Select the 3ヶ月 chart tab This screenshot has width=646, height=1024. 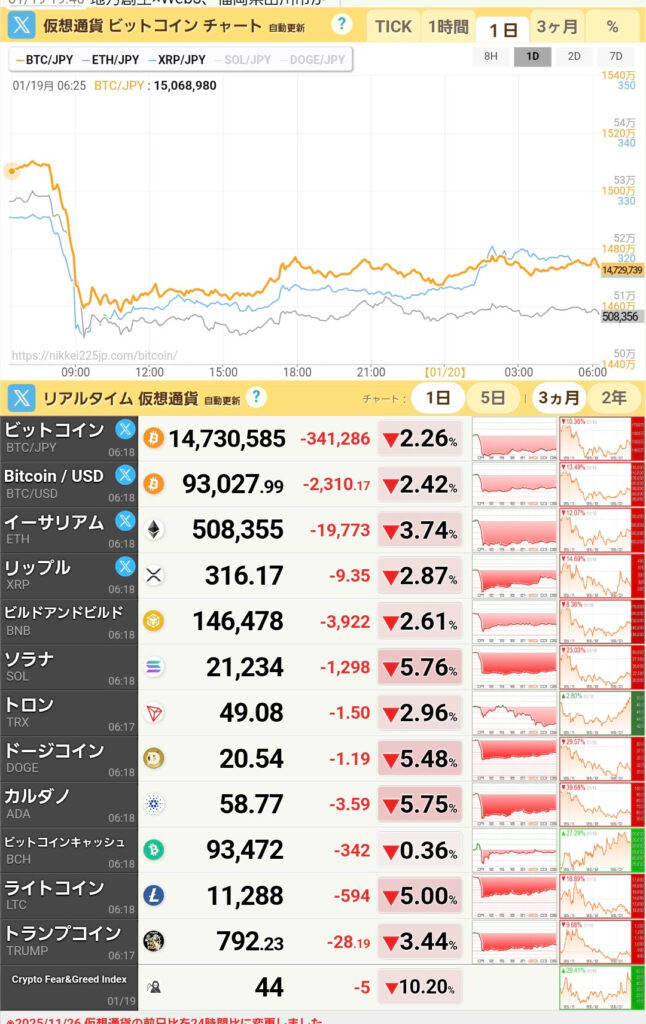tap(556, 27)
